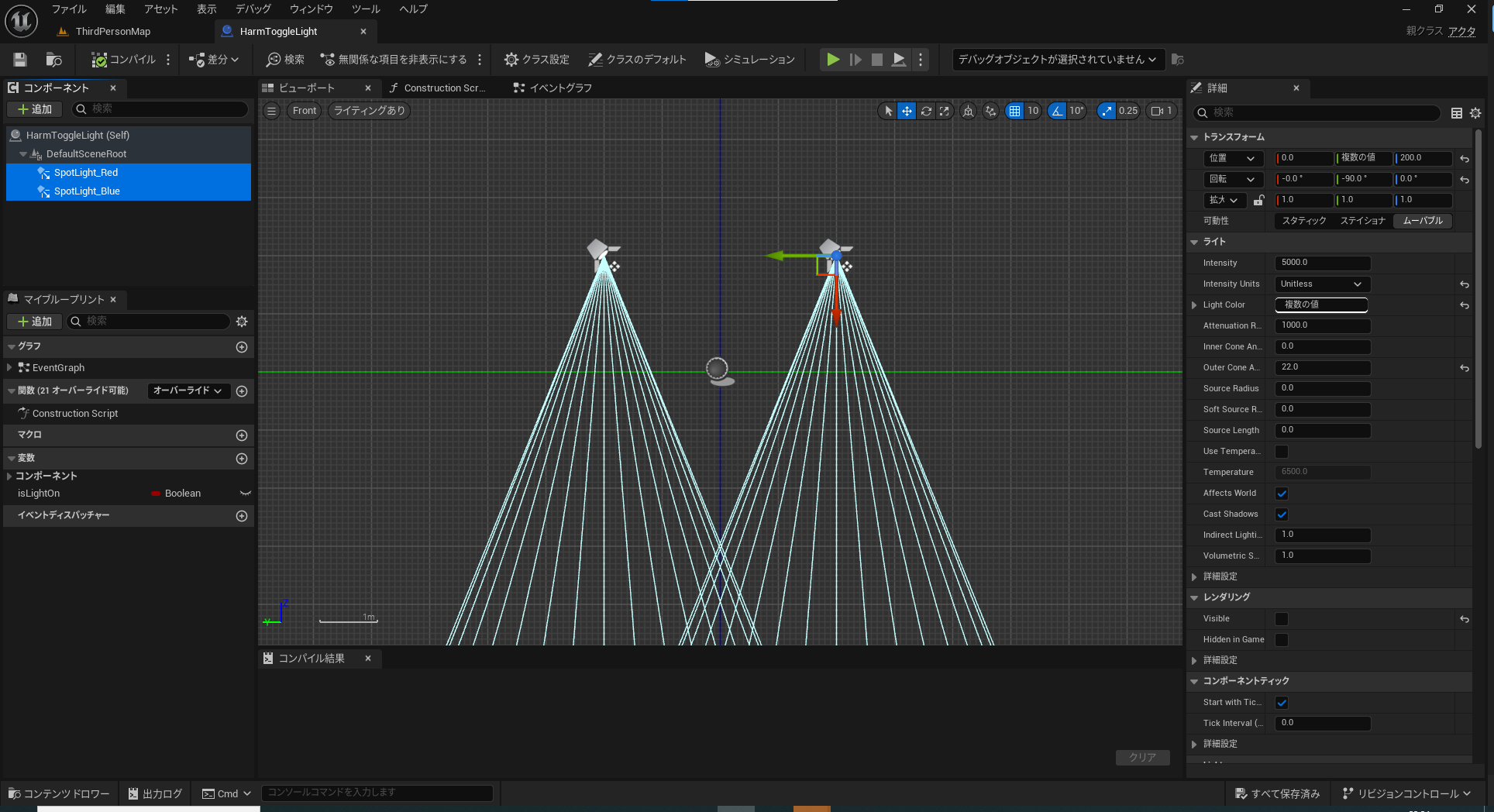This screenshot has height=812, width=1494.
Task: Switch to Construction Script tab
Action: (x=438, y=88)
